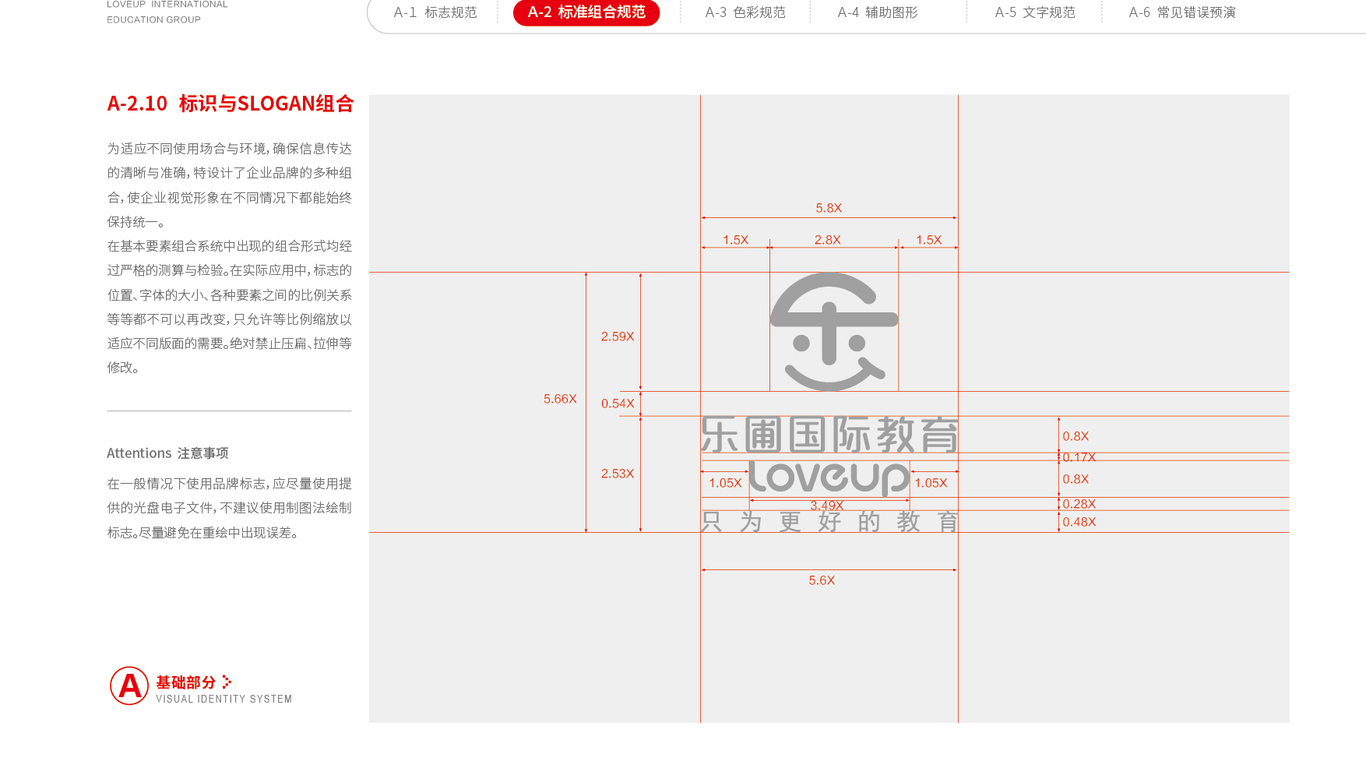Click the 2.53X height label

point(617,473)
